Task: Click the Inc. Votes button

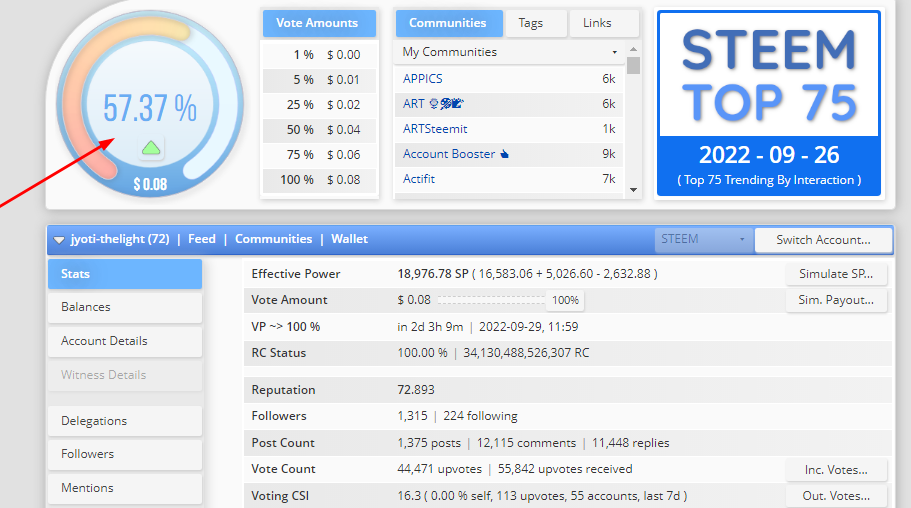Action: (836, 470)
